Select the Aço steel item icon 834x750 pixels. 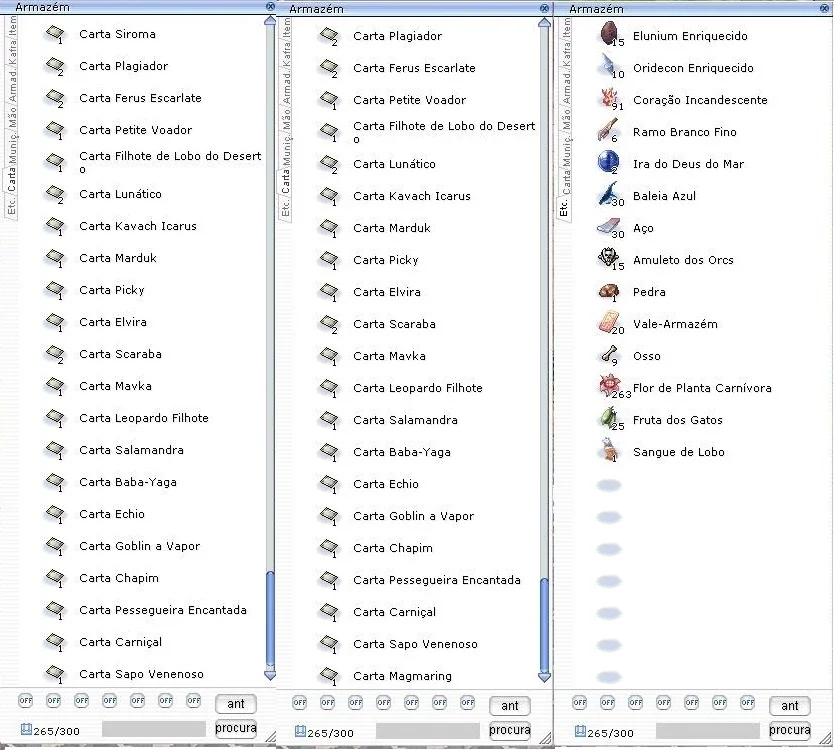coord(608,227)
